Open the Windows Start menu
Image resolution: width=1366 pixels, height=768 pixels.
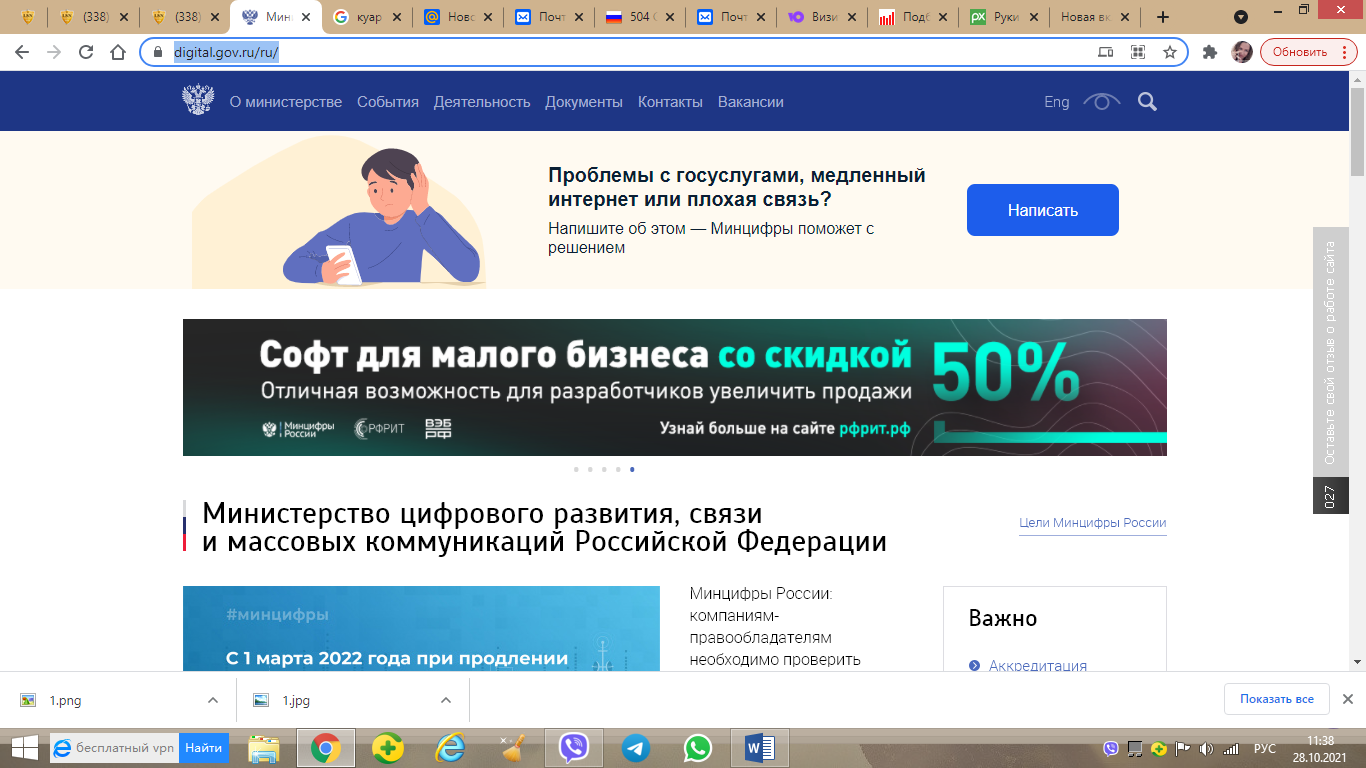coord(24,747)
